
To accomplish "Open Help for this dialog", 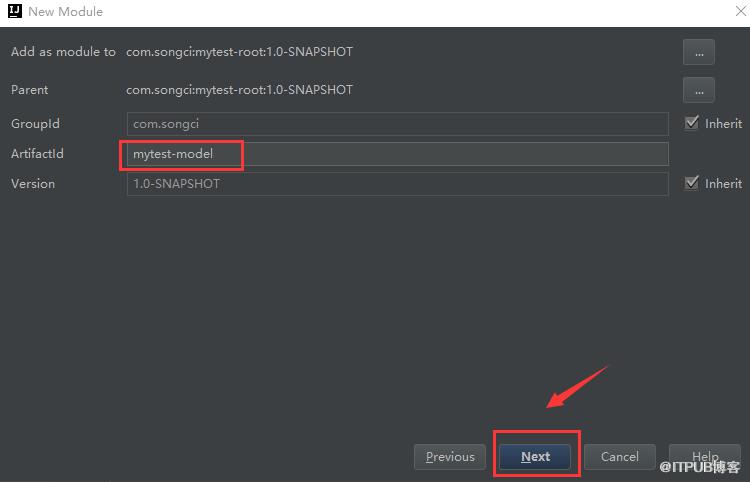I will coord(705,457).
